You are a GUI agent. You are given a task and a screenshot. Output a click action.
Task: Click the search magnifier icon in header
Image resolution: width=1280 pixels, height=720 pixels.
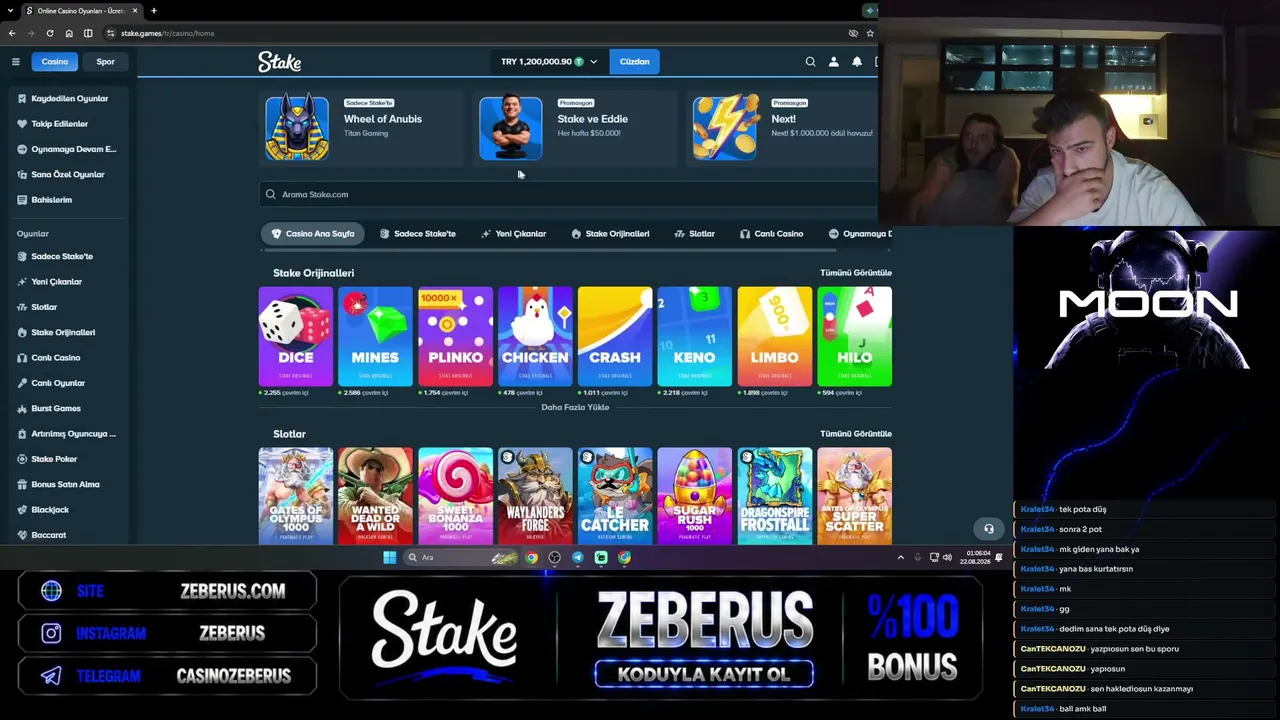pos(810,62)
